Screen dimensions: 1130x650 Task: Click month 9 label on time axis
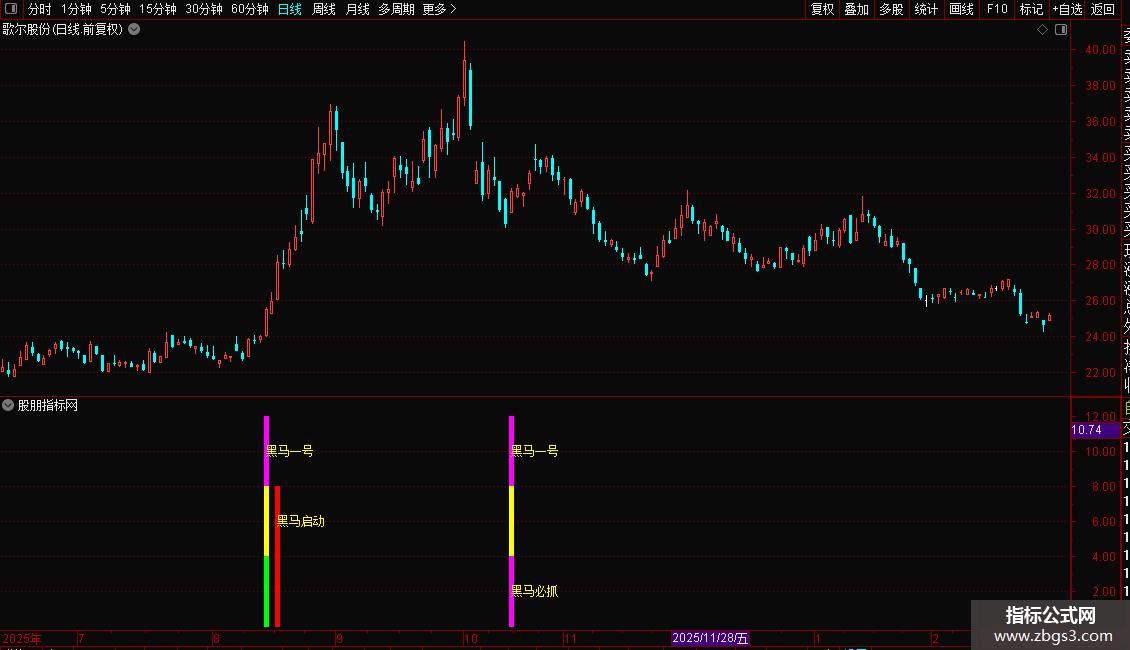[339, 638]
